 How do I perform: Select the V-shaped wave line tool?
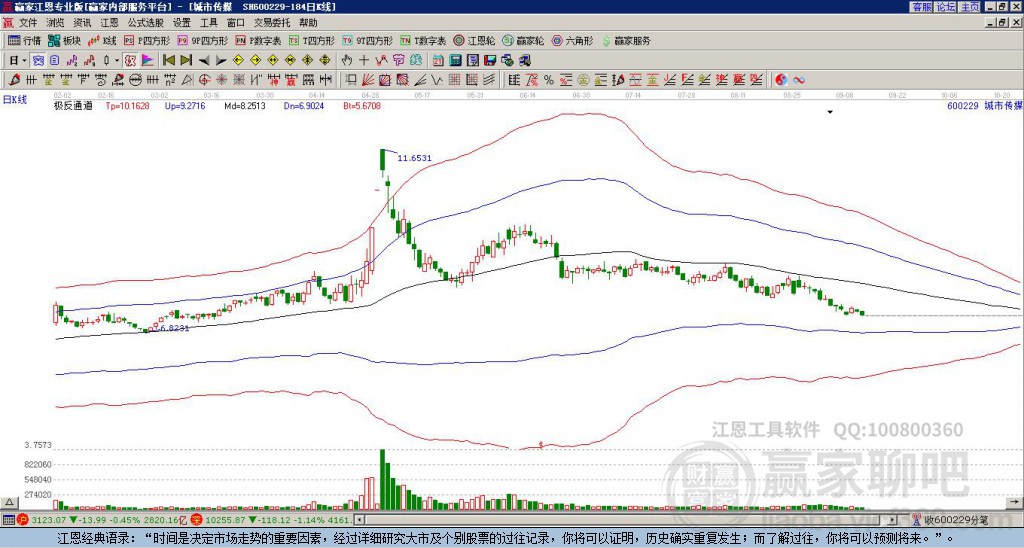pos(435,80)
